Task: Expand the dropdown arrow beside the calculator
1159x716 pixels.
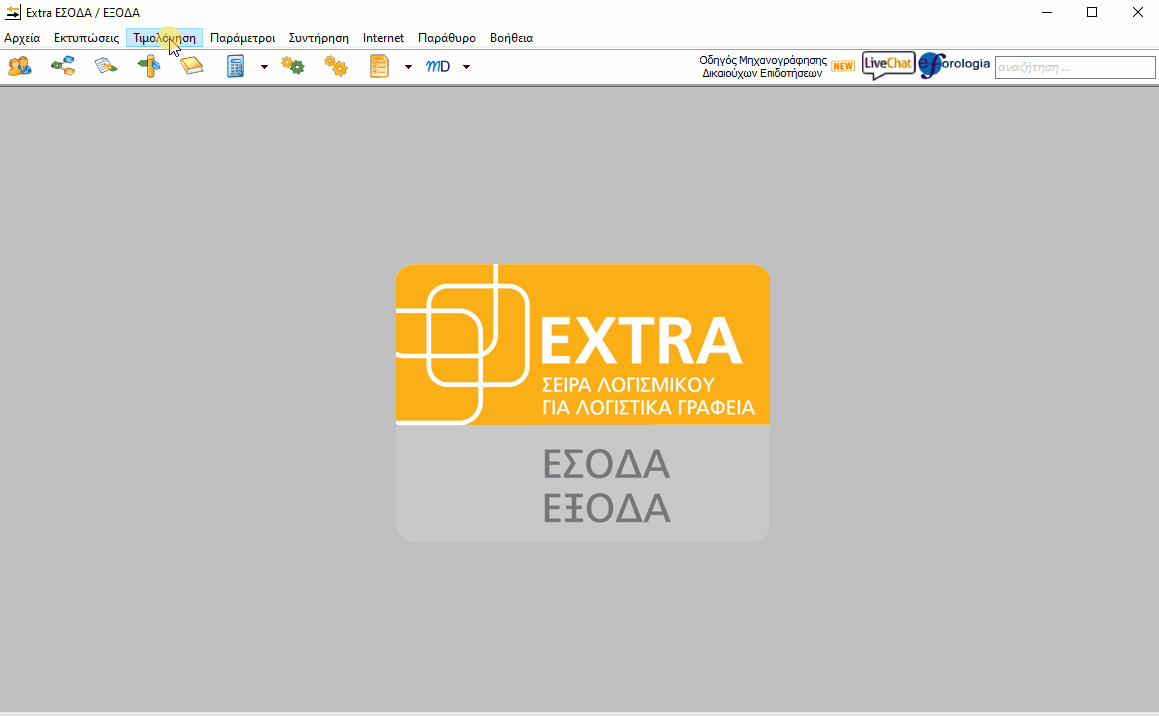Action: pos(264,67)
